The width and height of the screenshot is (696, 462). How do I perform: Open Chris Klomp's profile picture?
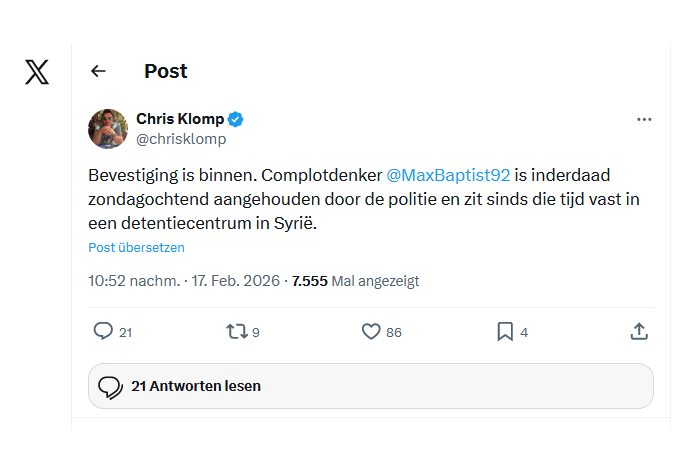[108, 128]
